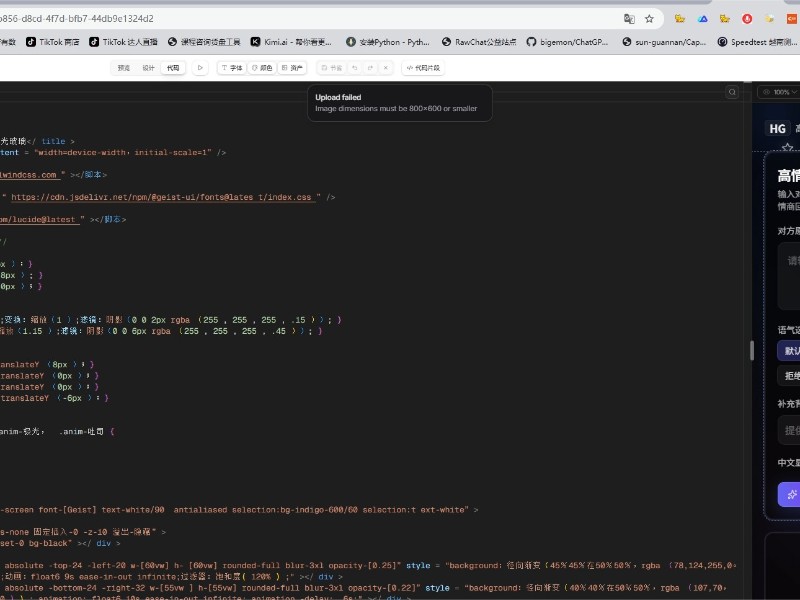Open the 资产 (assets) panel
This screenshot has width=800, height=600.
292,68
